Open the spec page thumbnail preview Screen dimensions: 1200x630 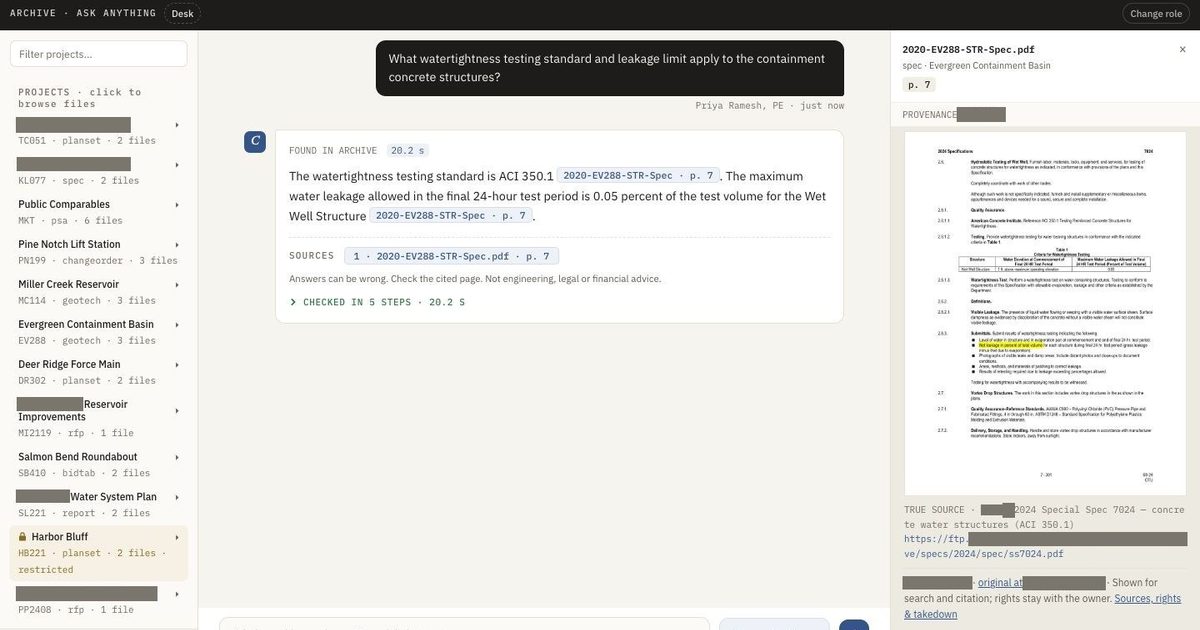tap(1044, 313)
